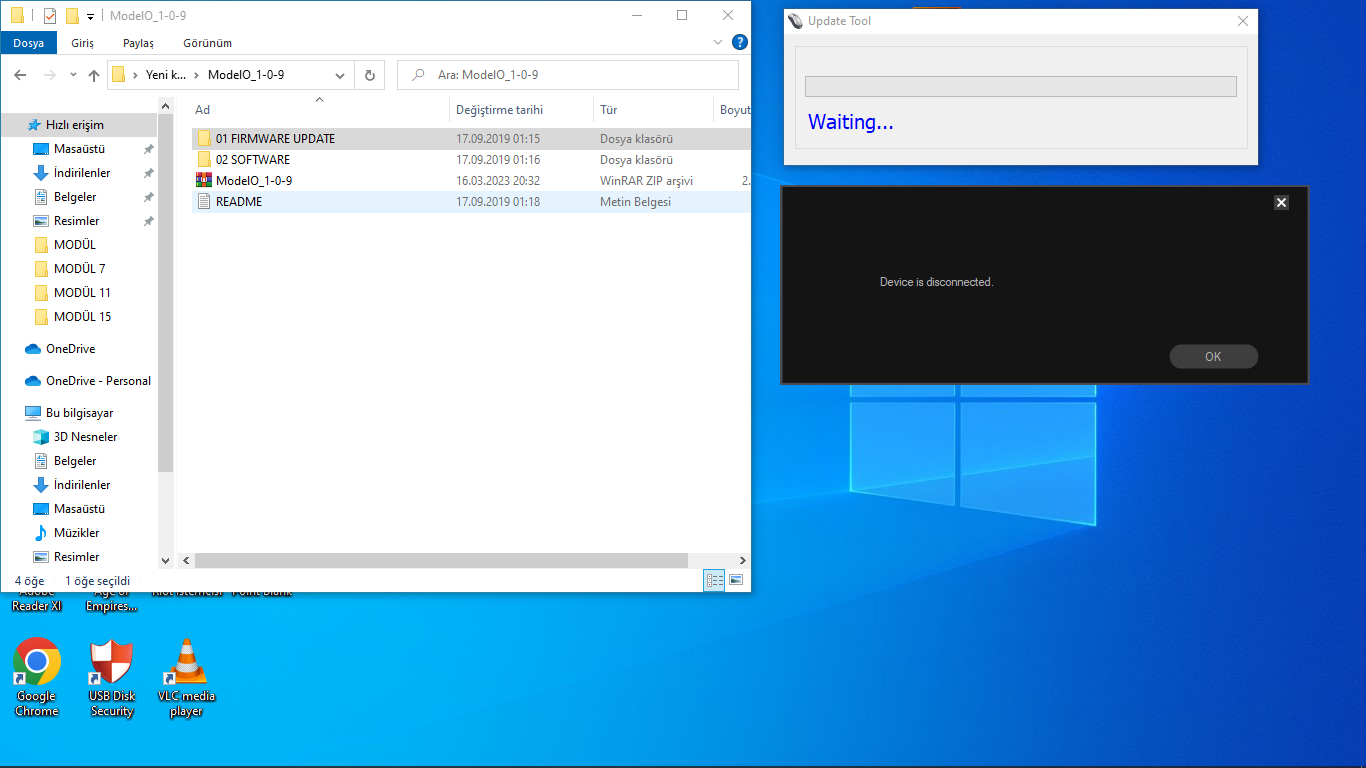Image resolution: width=1366 pixels, height=768 pixels.
Task: Open Explorer help question mark icon
Action: [x=740, y=42]
